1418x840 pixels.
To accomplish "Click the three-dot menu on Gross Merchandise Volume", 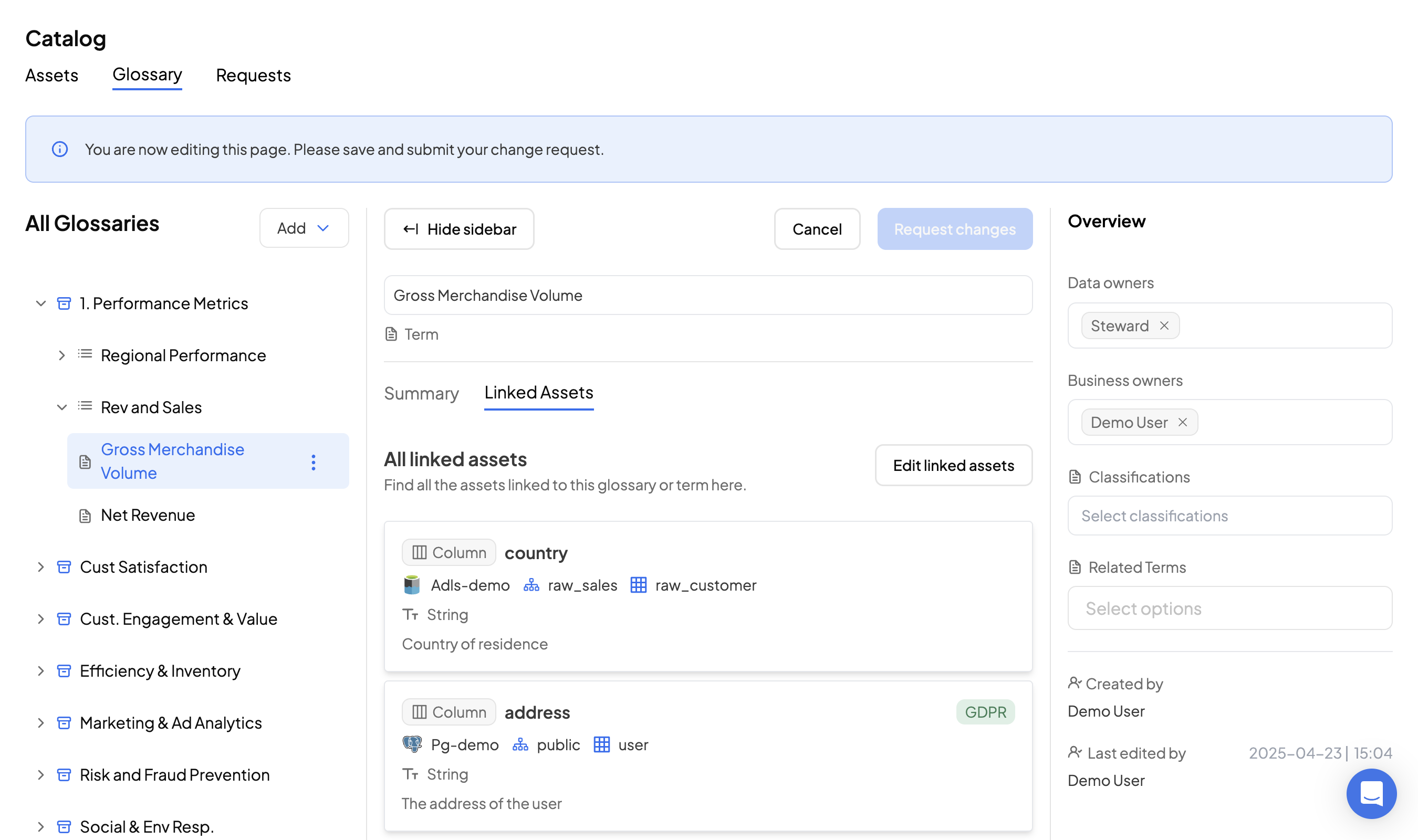I will [x=313, y=462].
